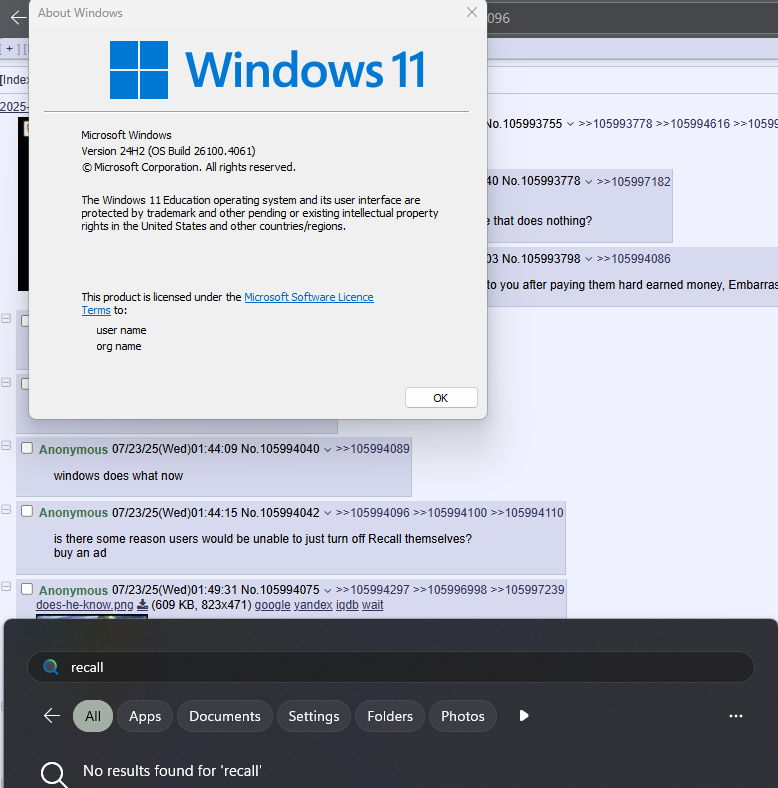The image size is (778, 788).
Task: Click 'buy an ad' post text
Action: tap(80, 553)
